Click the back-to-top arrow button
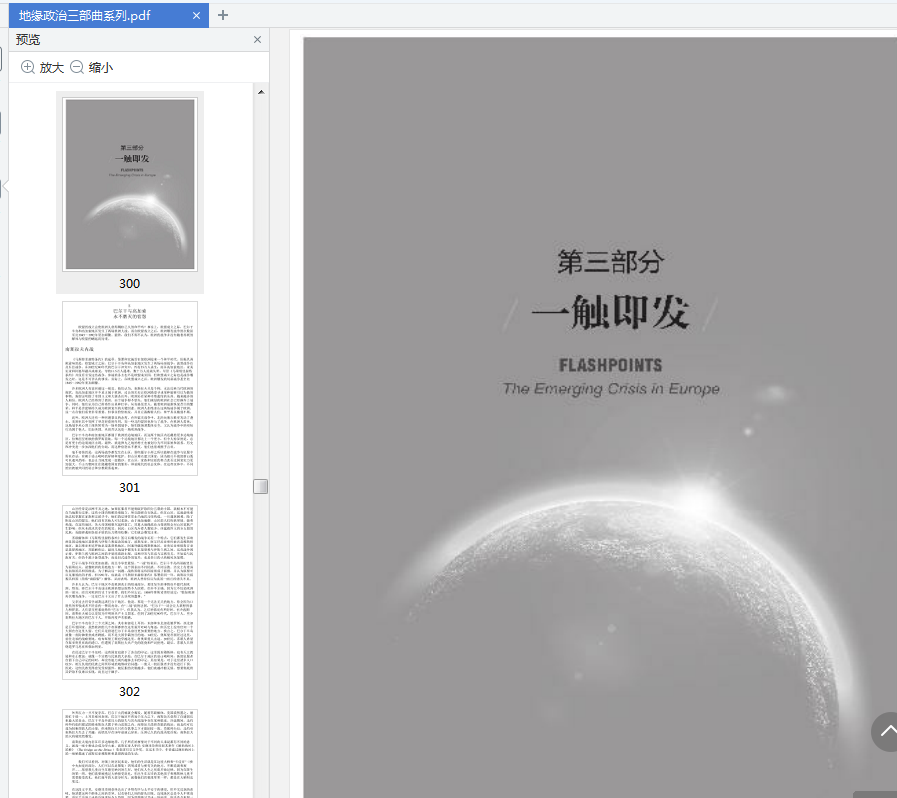 point(885,732)
